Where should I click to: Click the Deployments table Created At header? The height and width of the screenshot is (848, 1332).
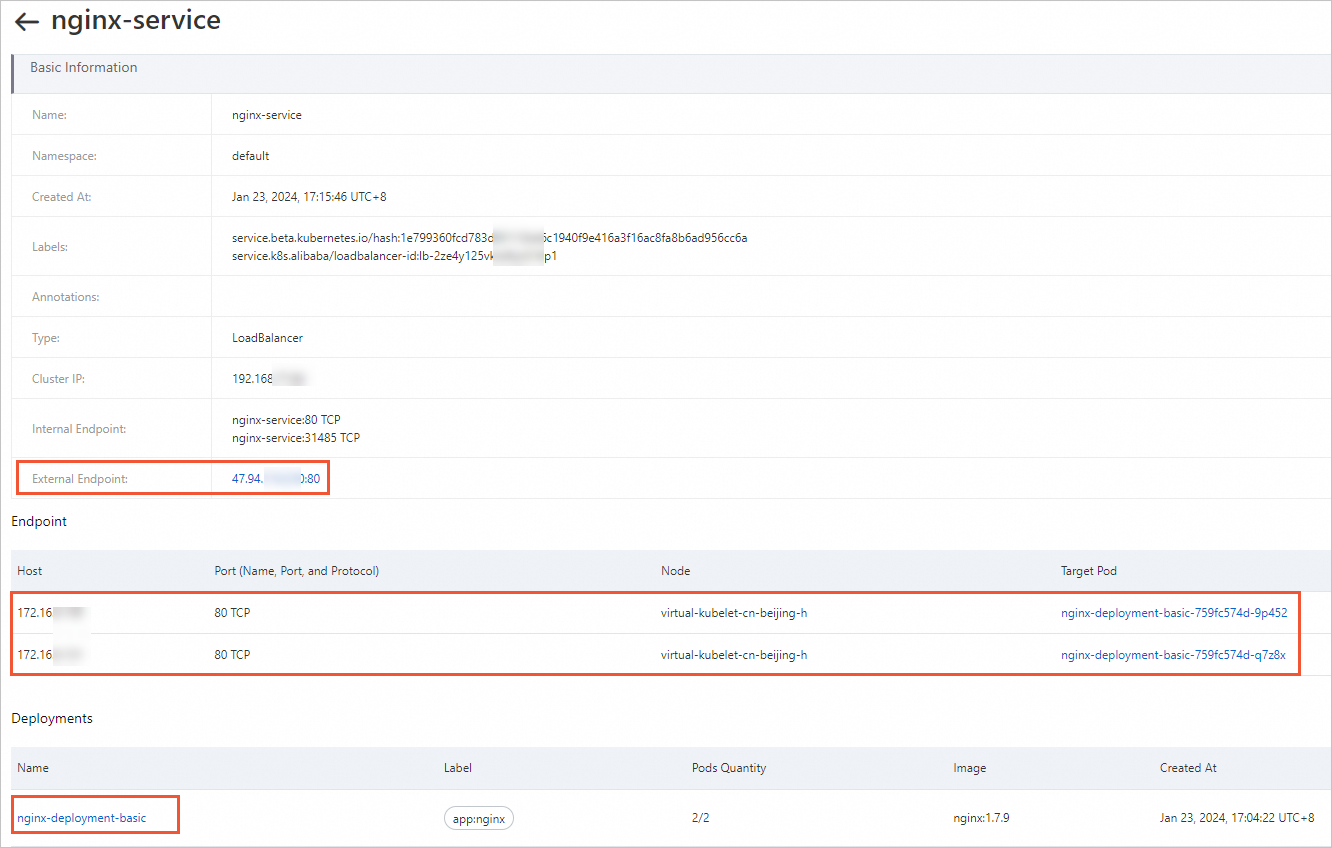(x=1188, y=768)
